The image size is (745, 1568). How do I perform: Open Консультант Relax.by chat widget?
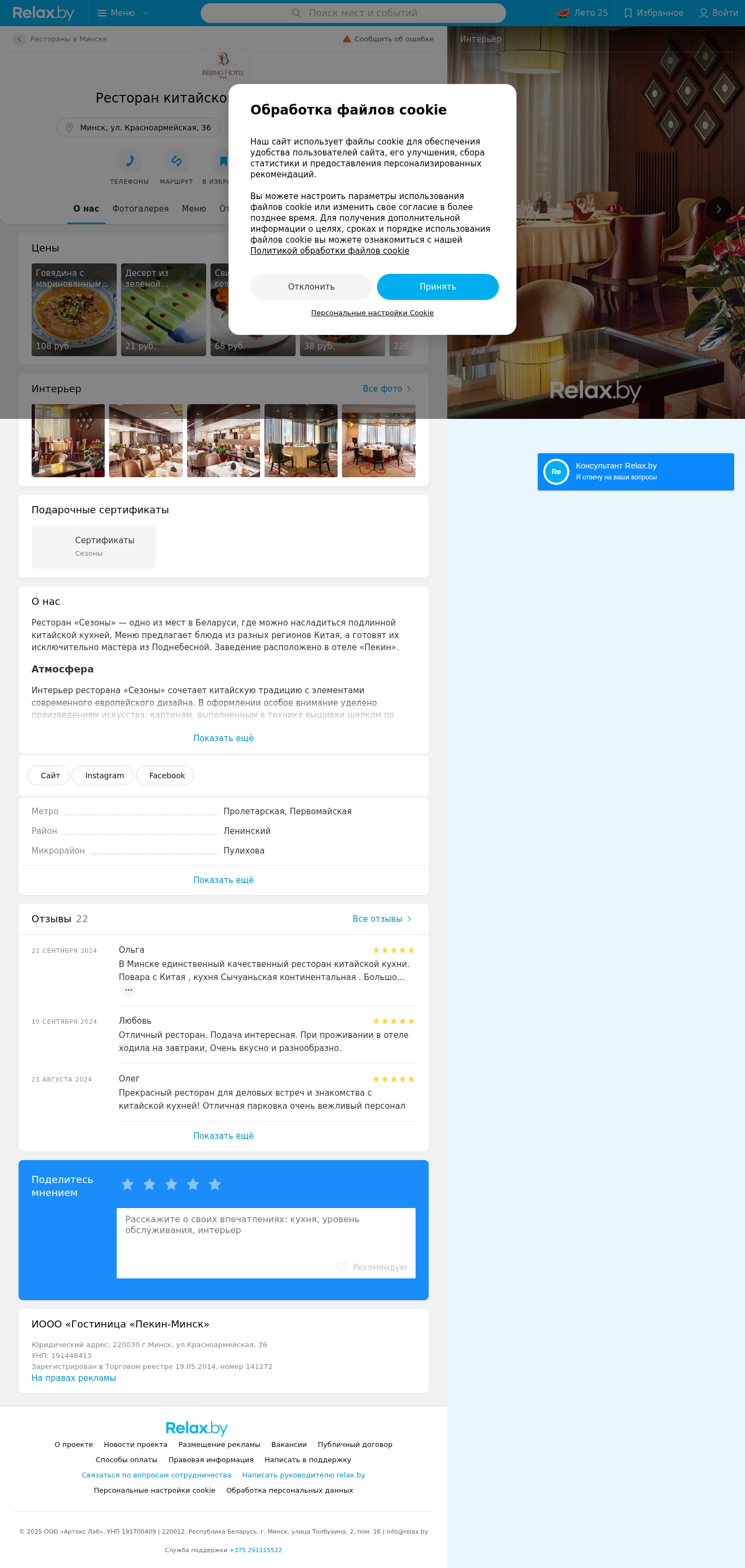click(x=635, y=472)
